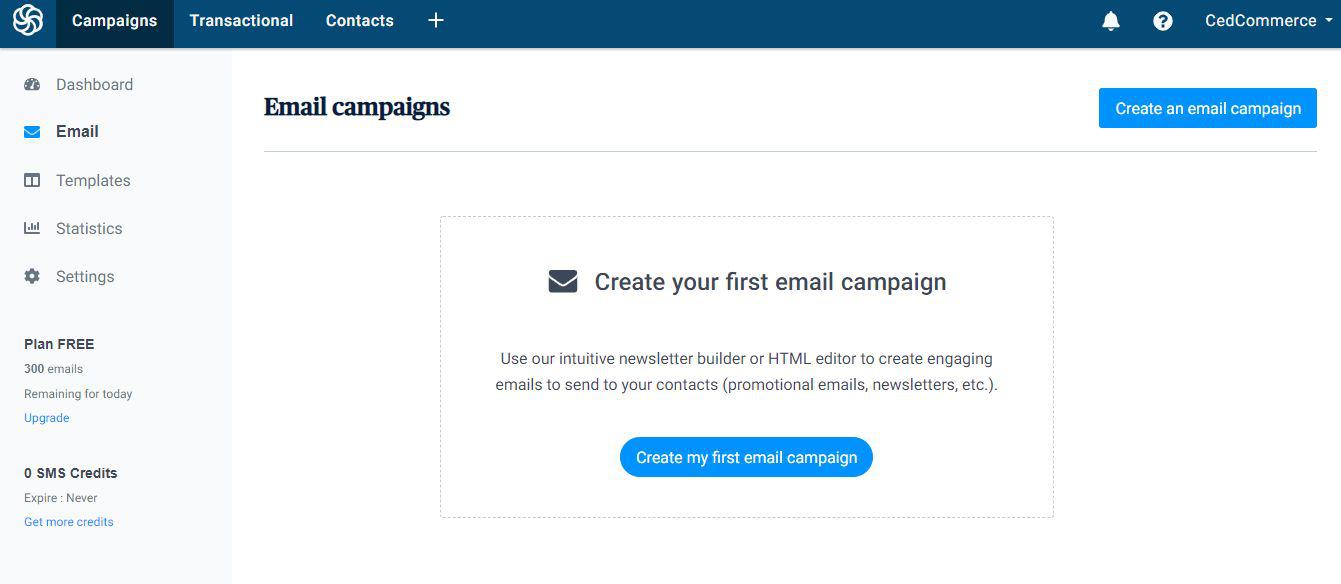
Task: Click the Email envelope icon in sidebar
Action: point(32,132)
